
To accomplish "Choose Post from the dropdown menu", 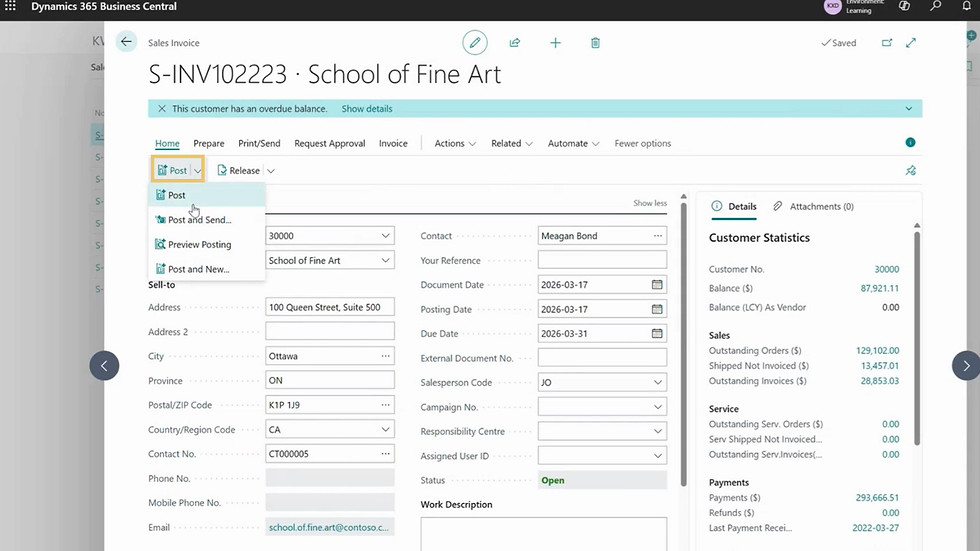I will tap(207, 195).
